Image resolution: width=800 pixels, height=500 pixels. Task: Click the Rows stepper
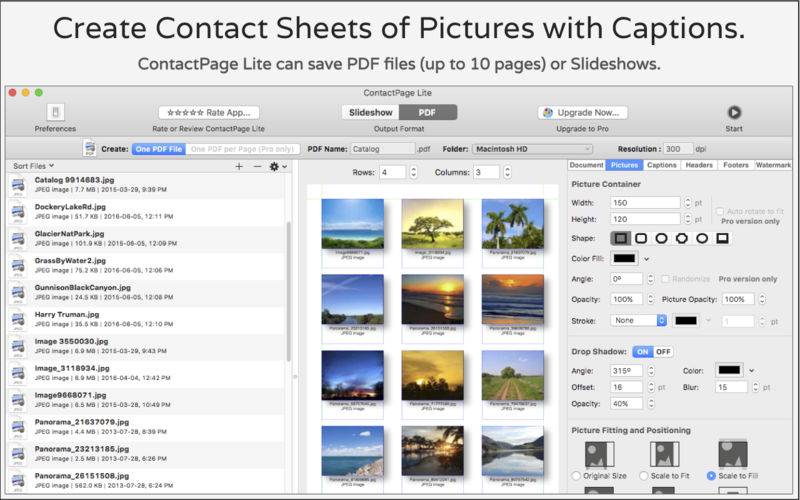tap(413, 172)
